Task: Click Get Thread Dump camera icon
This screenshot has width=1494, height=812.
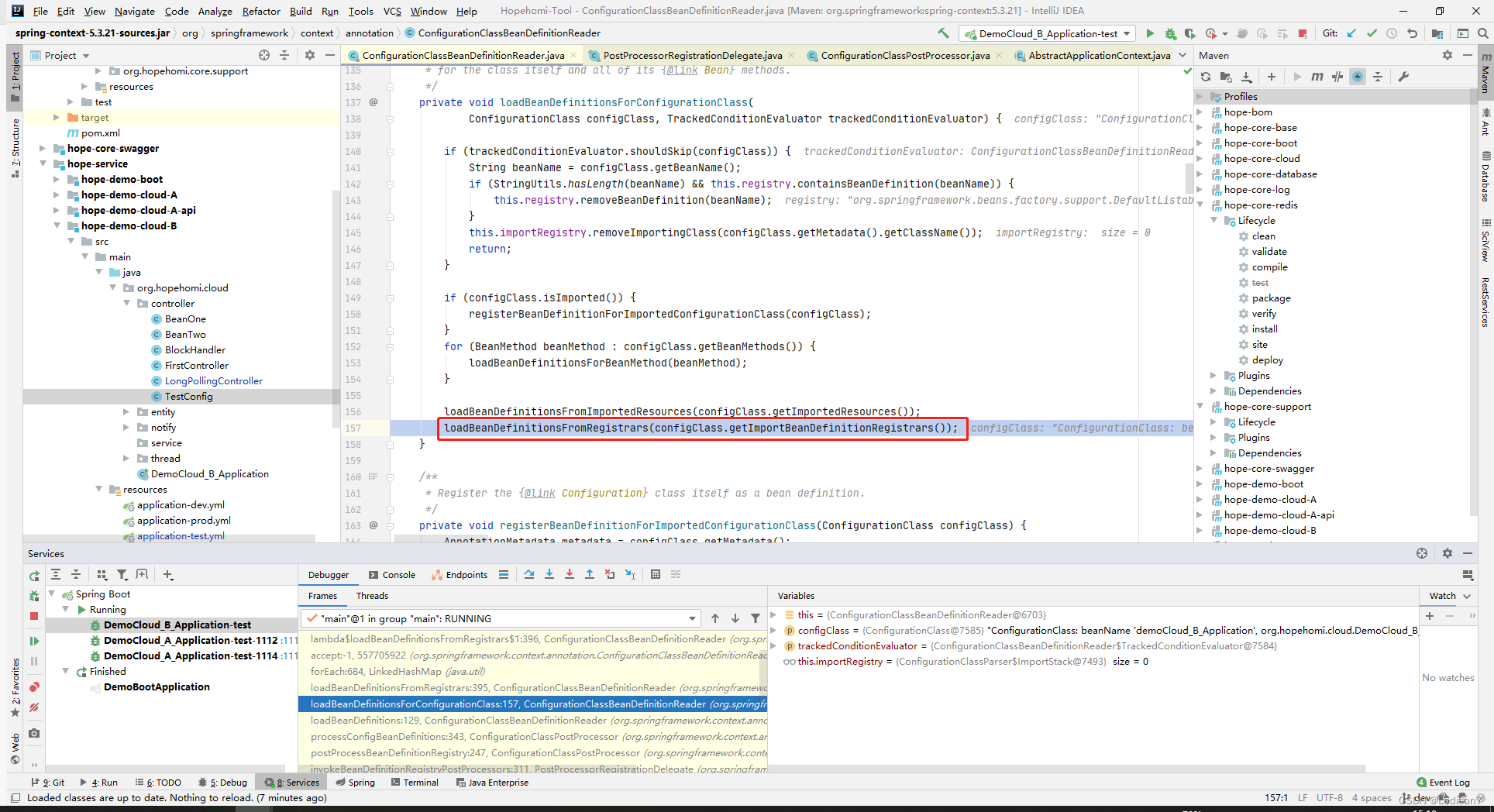Action: click(x=34, y=733)
